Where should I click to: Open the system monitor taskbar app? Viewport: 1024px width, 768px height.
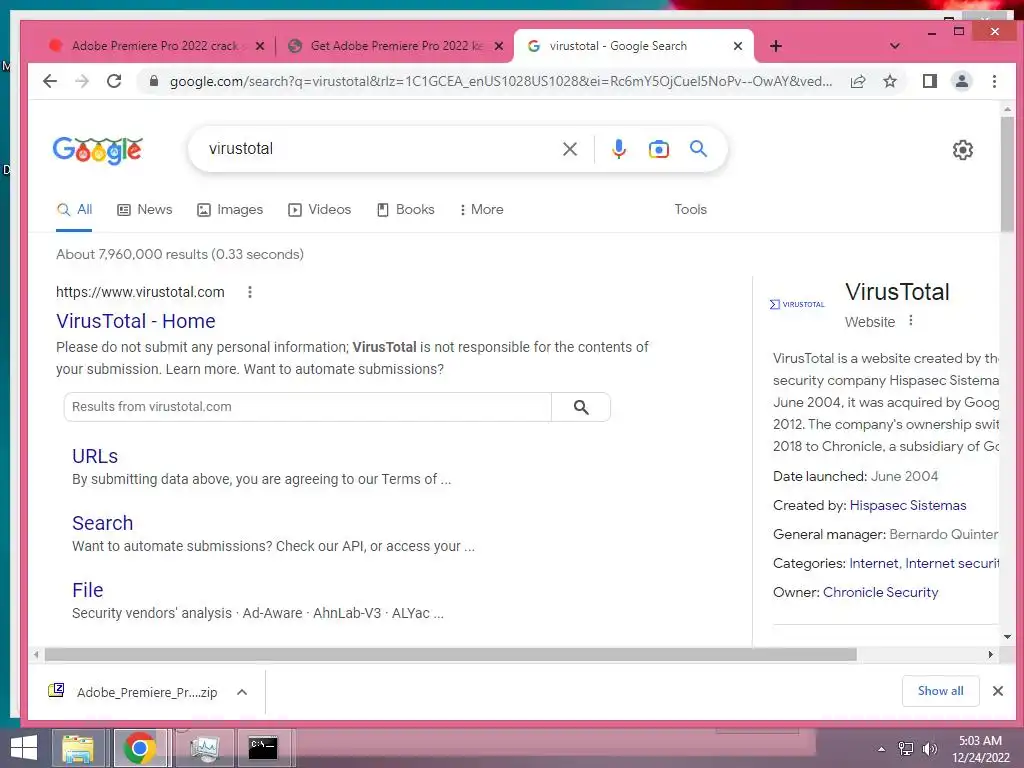[x=204, y=748]
